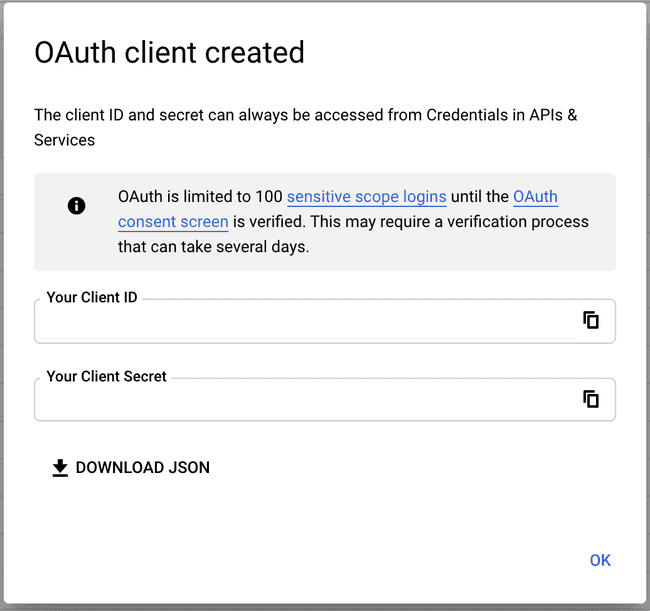Click the "that can take several days" text
Screen dimensions: 650x611
click(x=213, y=247)
